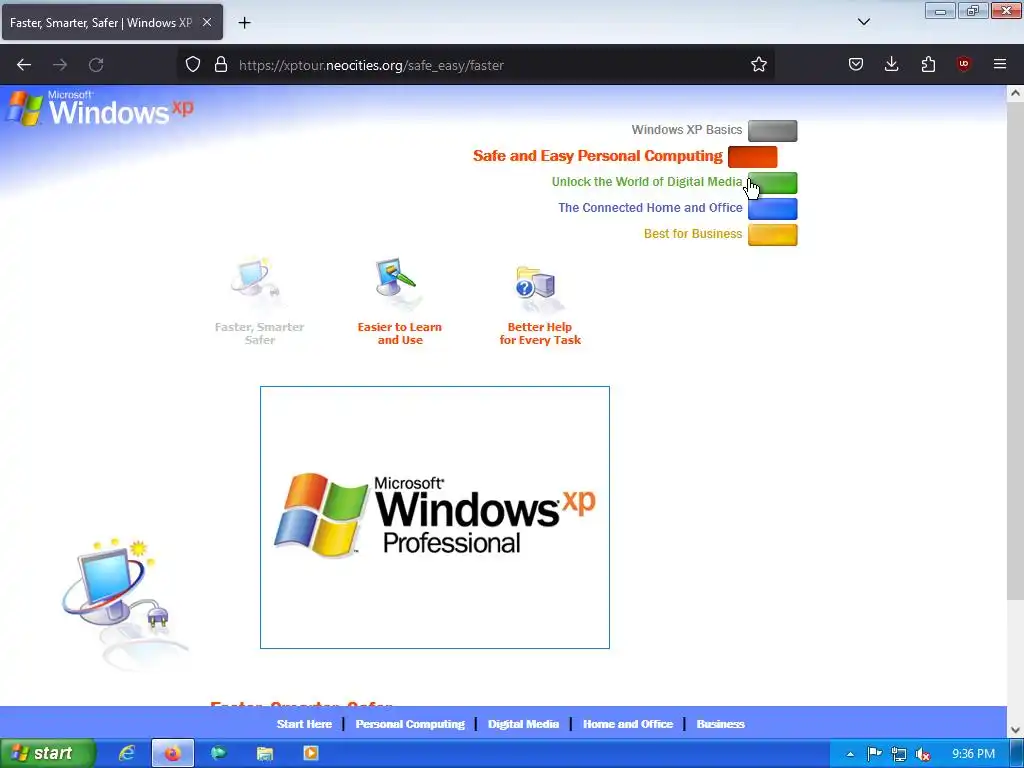
Task: Open the Extensions puzzle icon
Action: tap(928, 65)
